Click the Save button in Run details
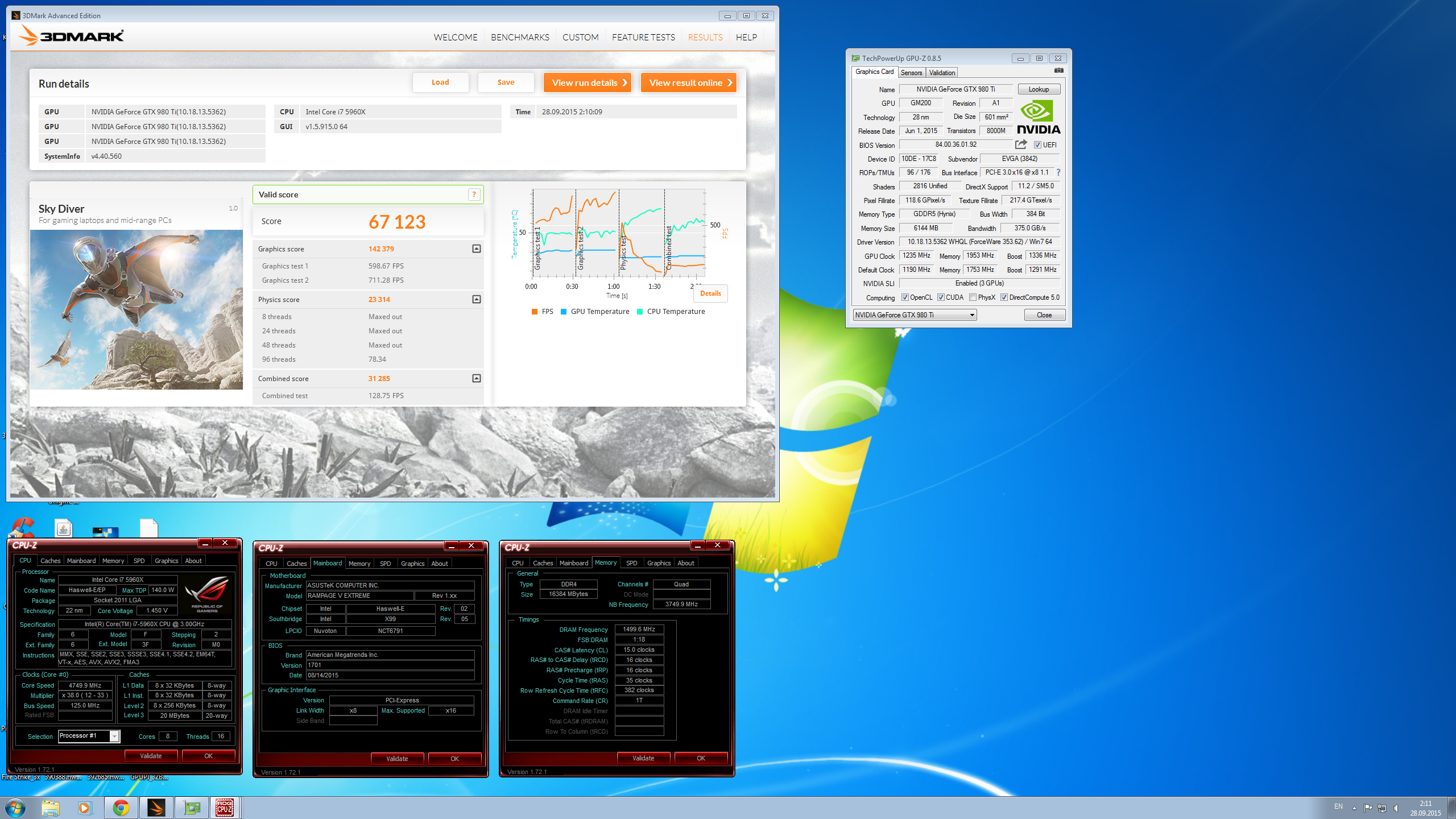Image resolution: width=1456 pixels, height=819 pixels. pos(506,82)
